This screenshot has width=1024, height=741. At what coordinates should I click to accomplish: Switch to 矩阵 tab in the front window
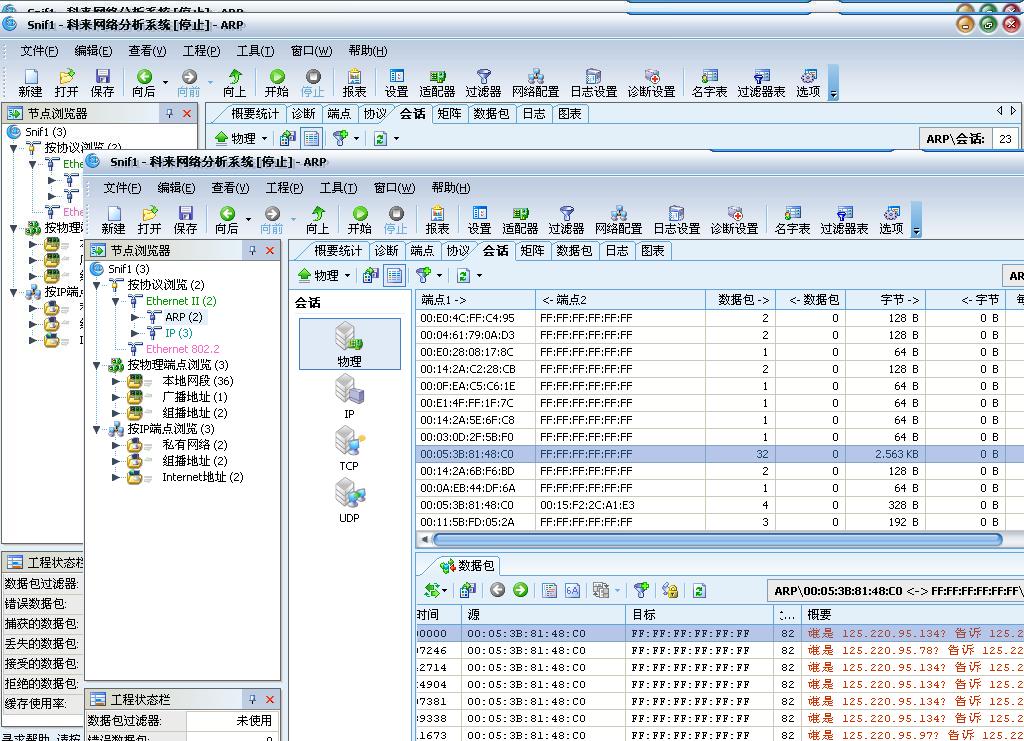point(532,251)
